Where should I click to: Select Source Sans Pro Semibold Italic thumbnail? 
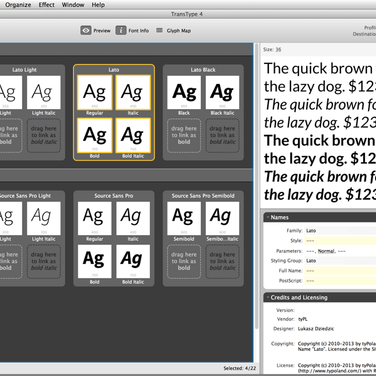(222, 218)
